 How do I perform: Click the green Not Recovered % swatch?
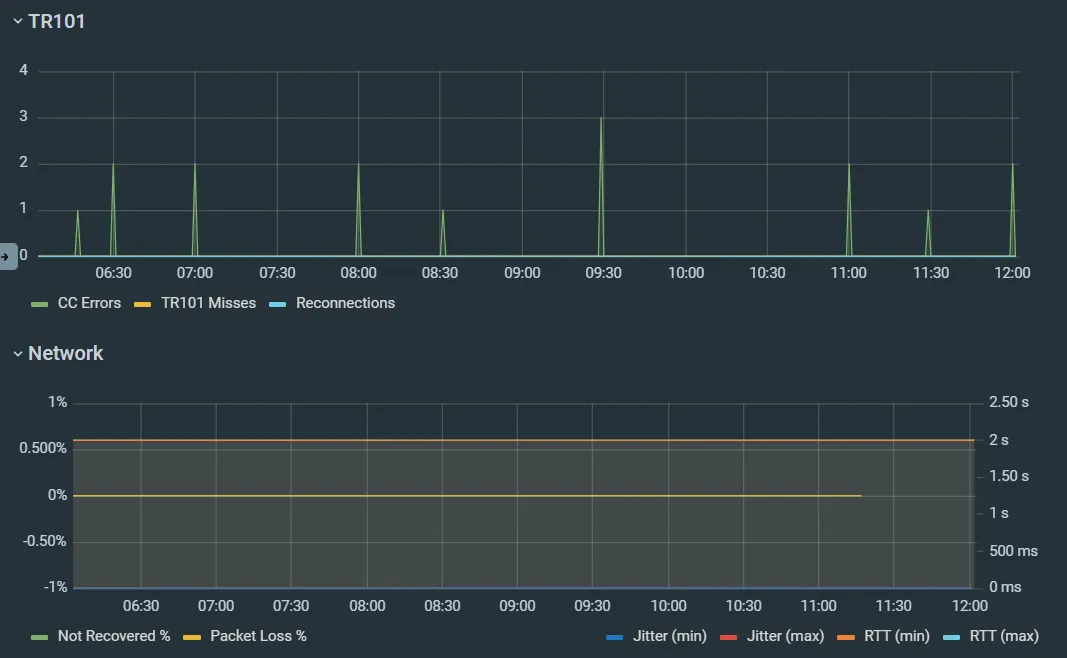pos(39,637)
